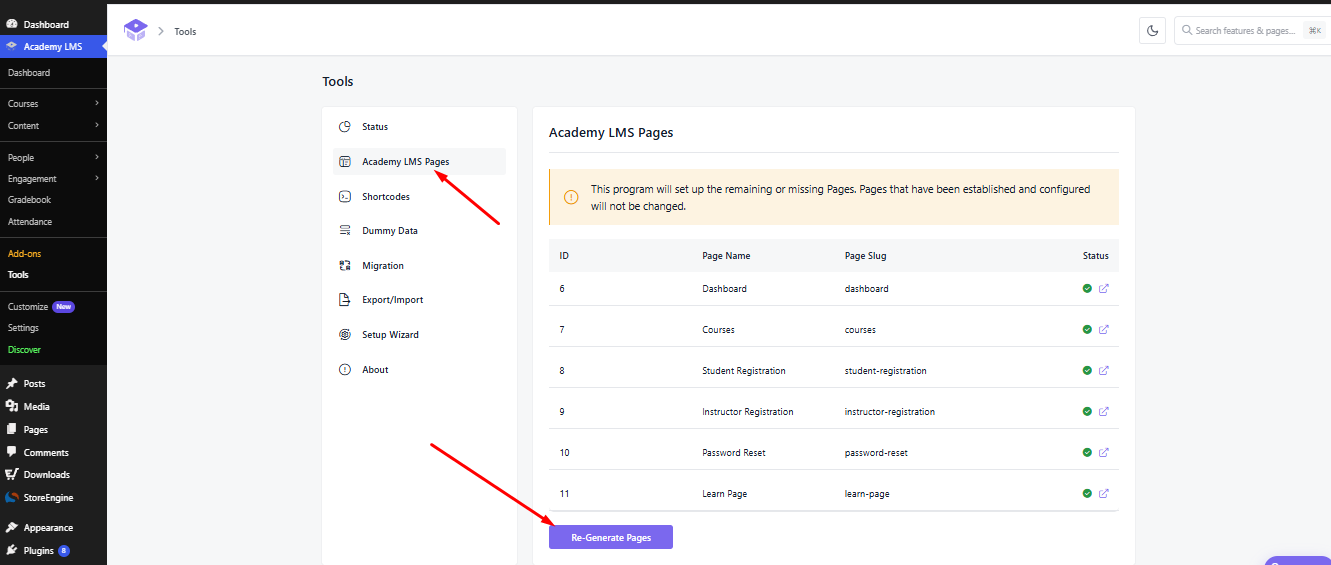Click the Page Slug column header
This screenshot has height=565, width=1331.
pos(865,256)
